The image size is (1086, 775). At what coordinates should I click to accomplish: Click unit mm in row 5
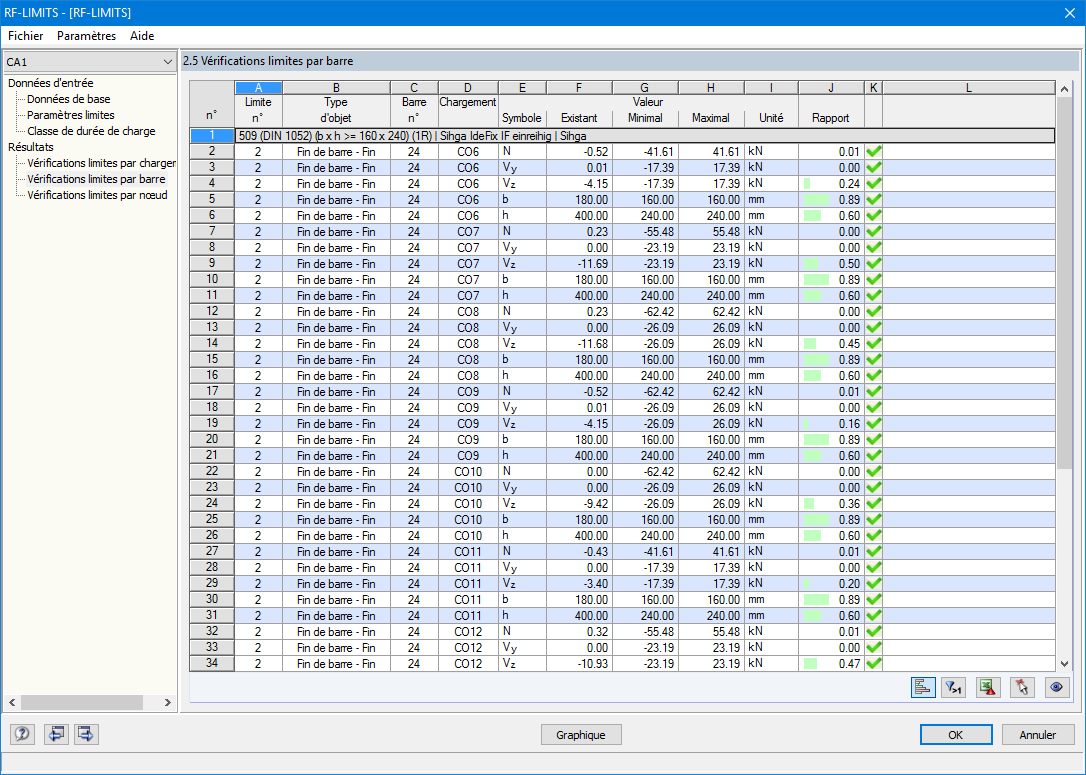pyautogui.click(x=771, y=199)
